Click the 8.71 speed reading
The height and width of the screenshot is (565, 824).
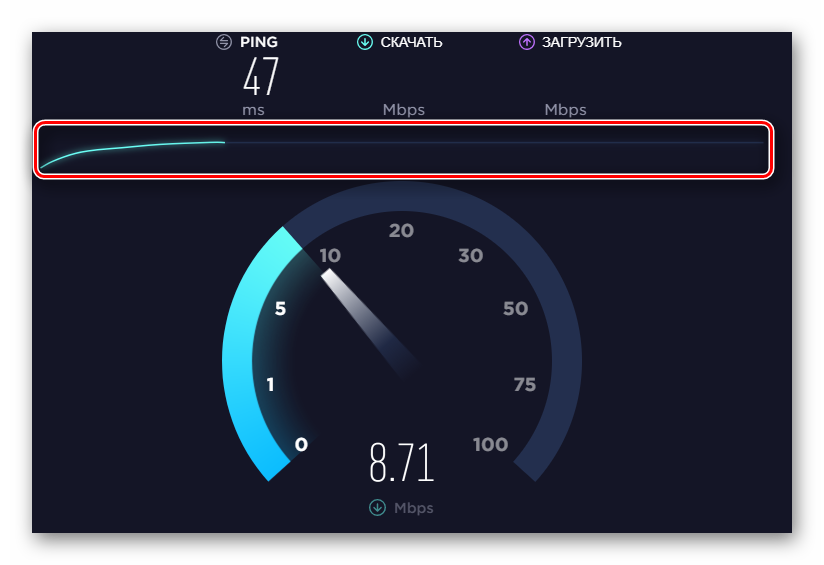pos(401,463)
